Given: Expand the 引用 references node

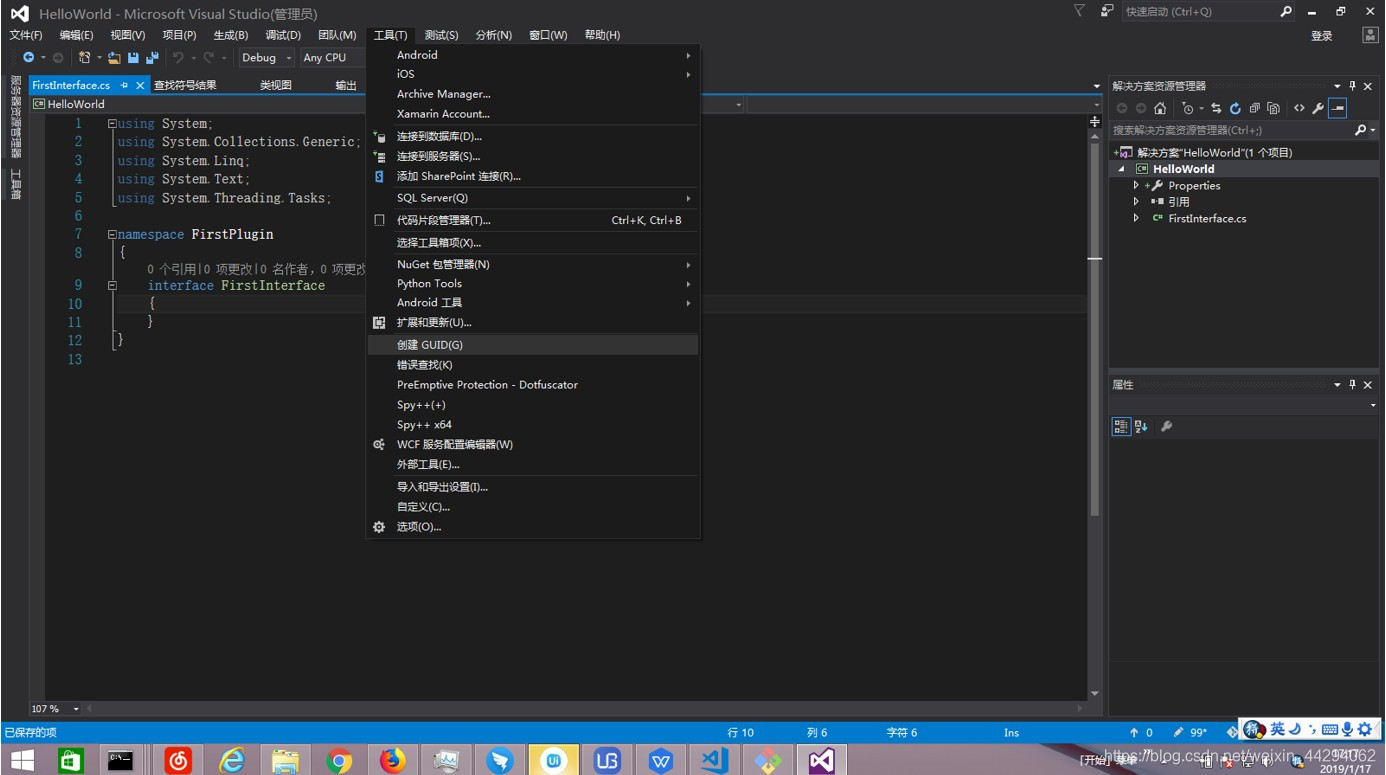Looking at the screenshot, I should click(x=1136, y=202).
